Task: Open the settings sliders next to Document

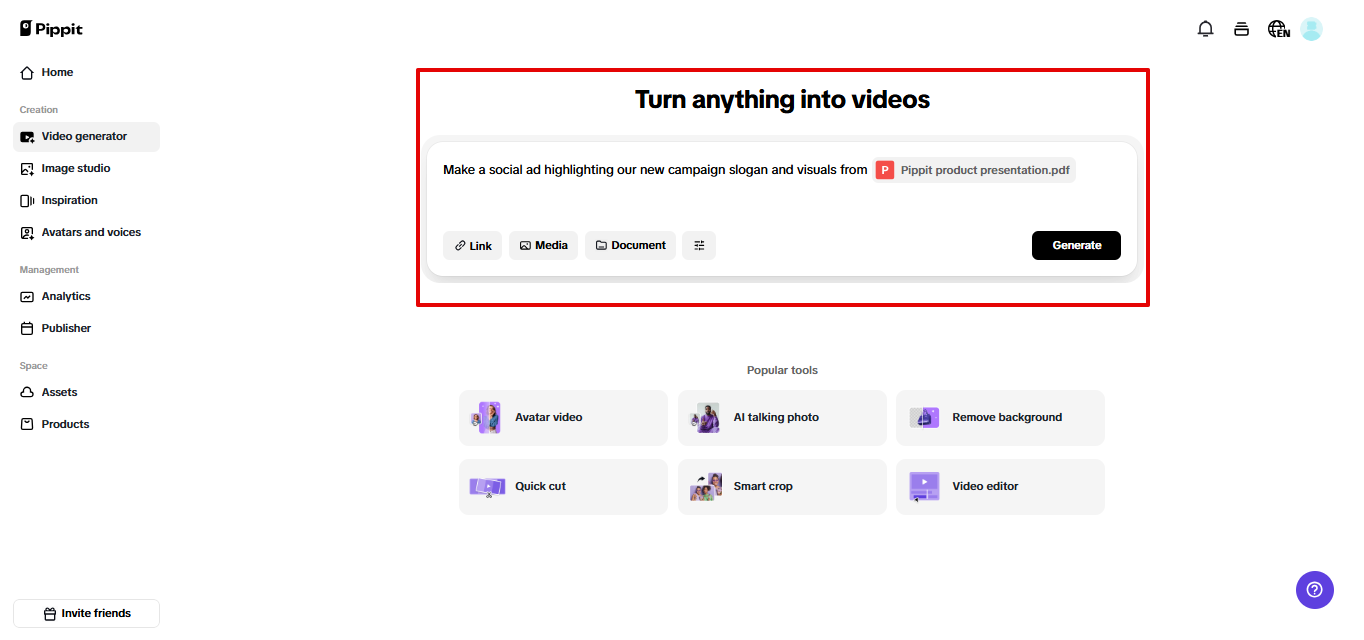Action: tap(698, 245)
